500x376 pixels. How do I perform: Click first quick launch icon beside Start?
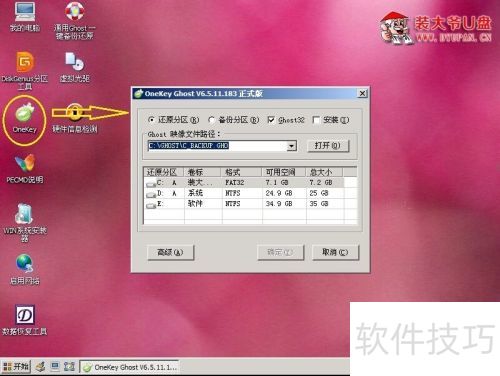point(41,367)
